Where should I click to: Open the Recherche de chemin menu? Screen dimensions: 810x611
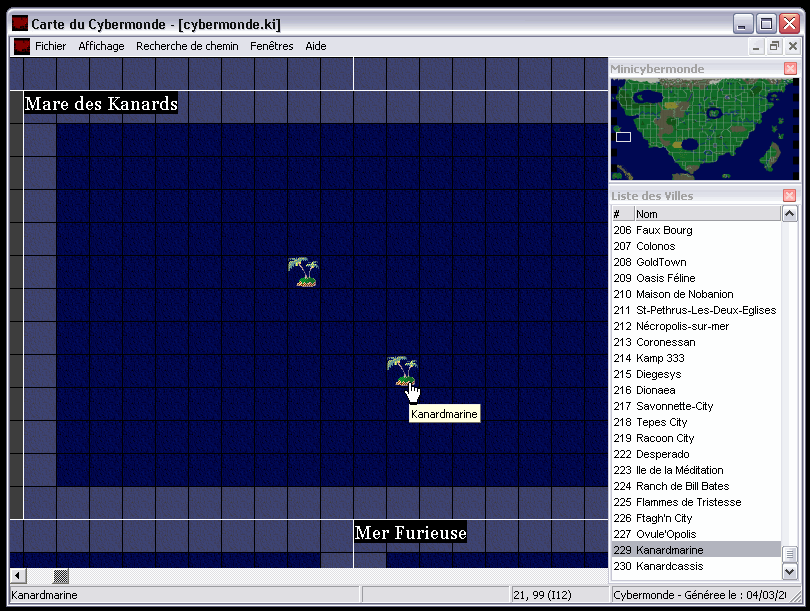coord(187,46)
